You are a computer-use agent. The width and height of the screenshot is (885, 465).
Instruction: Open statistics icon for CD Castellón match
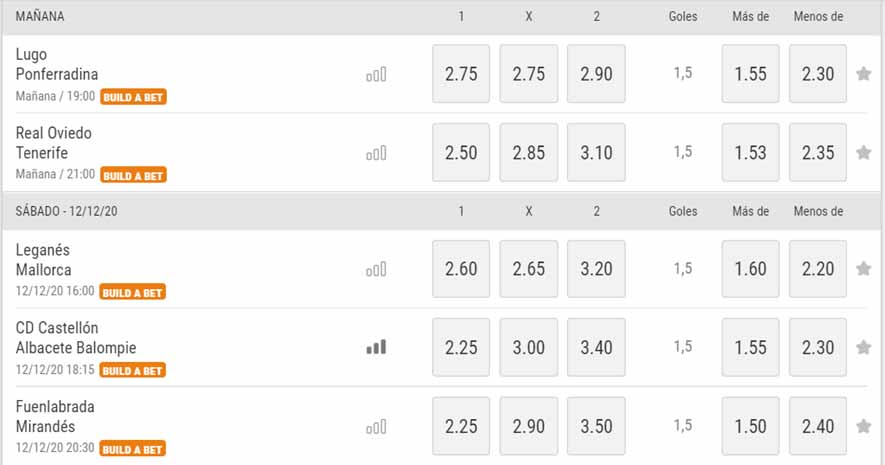pos(376,347)
